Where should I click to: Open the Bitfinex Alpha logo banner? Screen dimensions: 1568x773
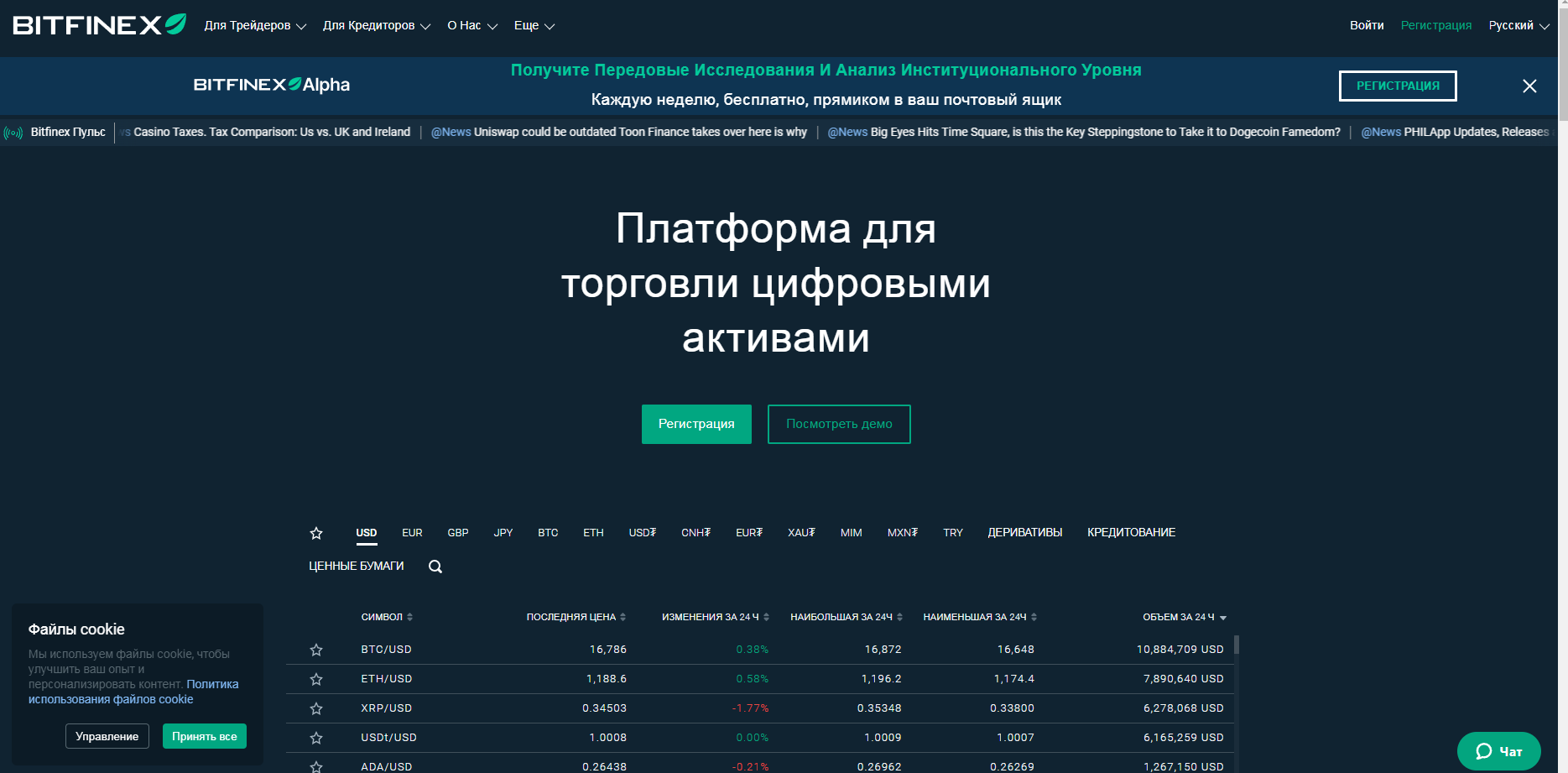pyautogui.click(x=272, y=85)
